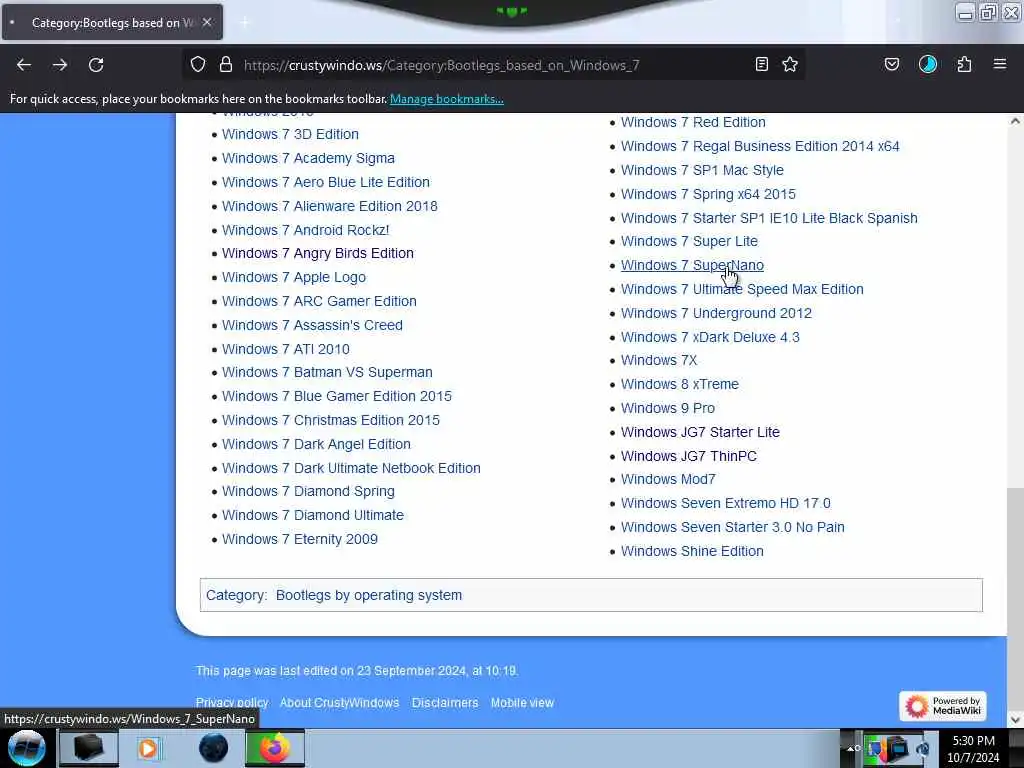The height and width of the screenshot is (768, 1024).
Task: Click the page vertical scrollbar thumb
Action: click(1015, 597)
